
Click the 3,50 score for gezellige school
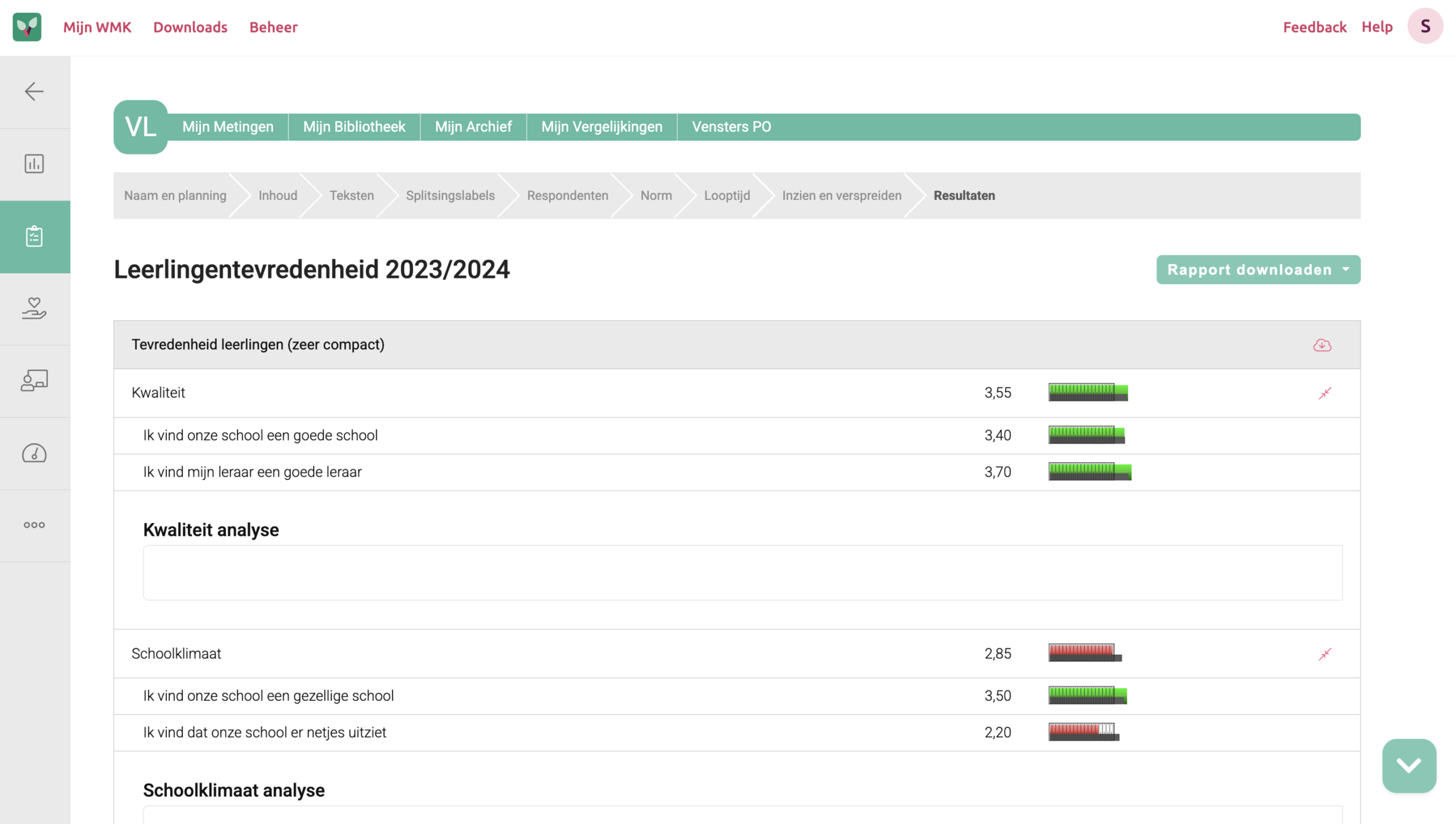click(999, 696)
